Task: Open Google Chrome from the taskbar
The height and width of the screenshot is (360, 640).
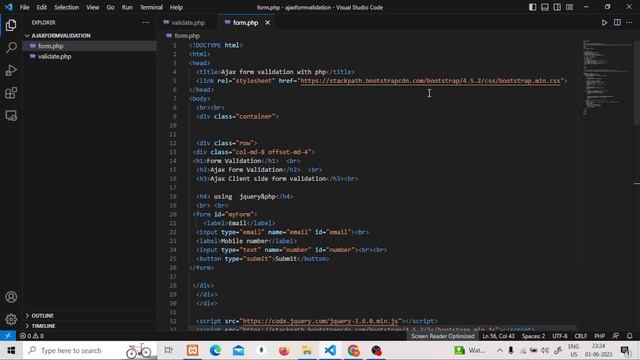Action: coord(353,351)
